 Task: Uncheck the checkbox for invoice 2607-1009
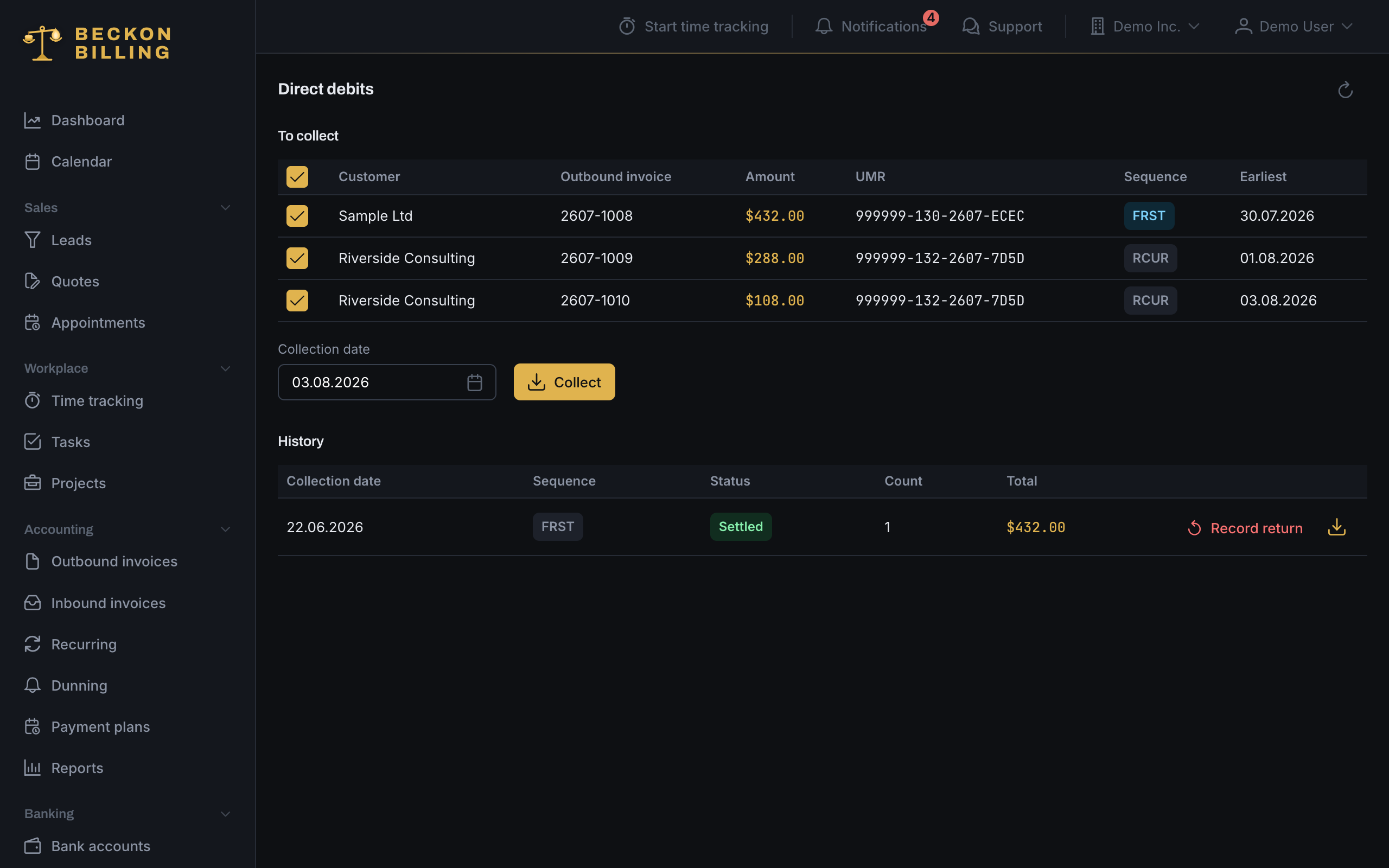click(x=297, y=258)
